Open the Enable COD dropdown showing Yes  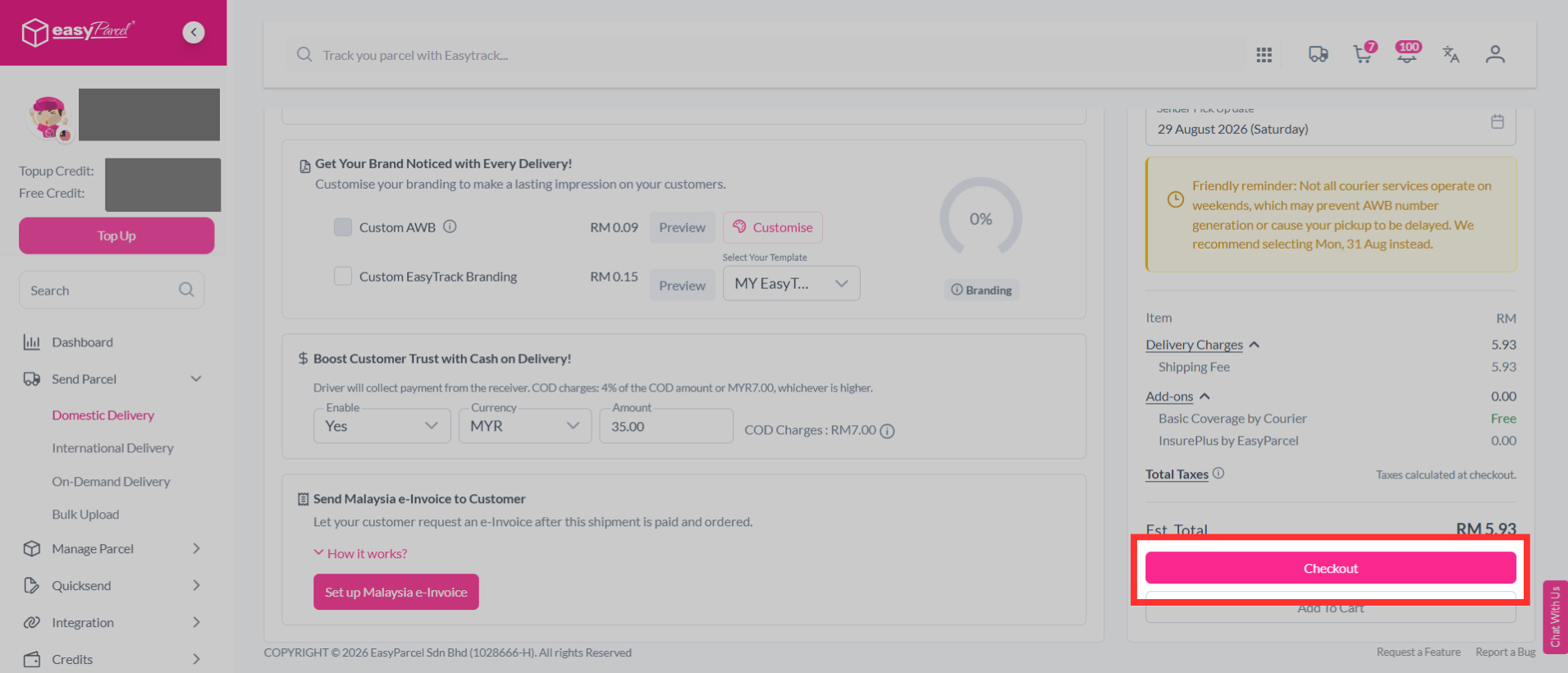click(x=382, y=426)
